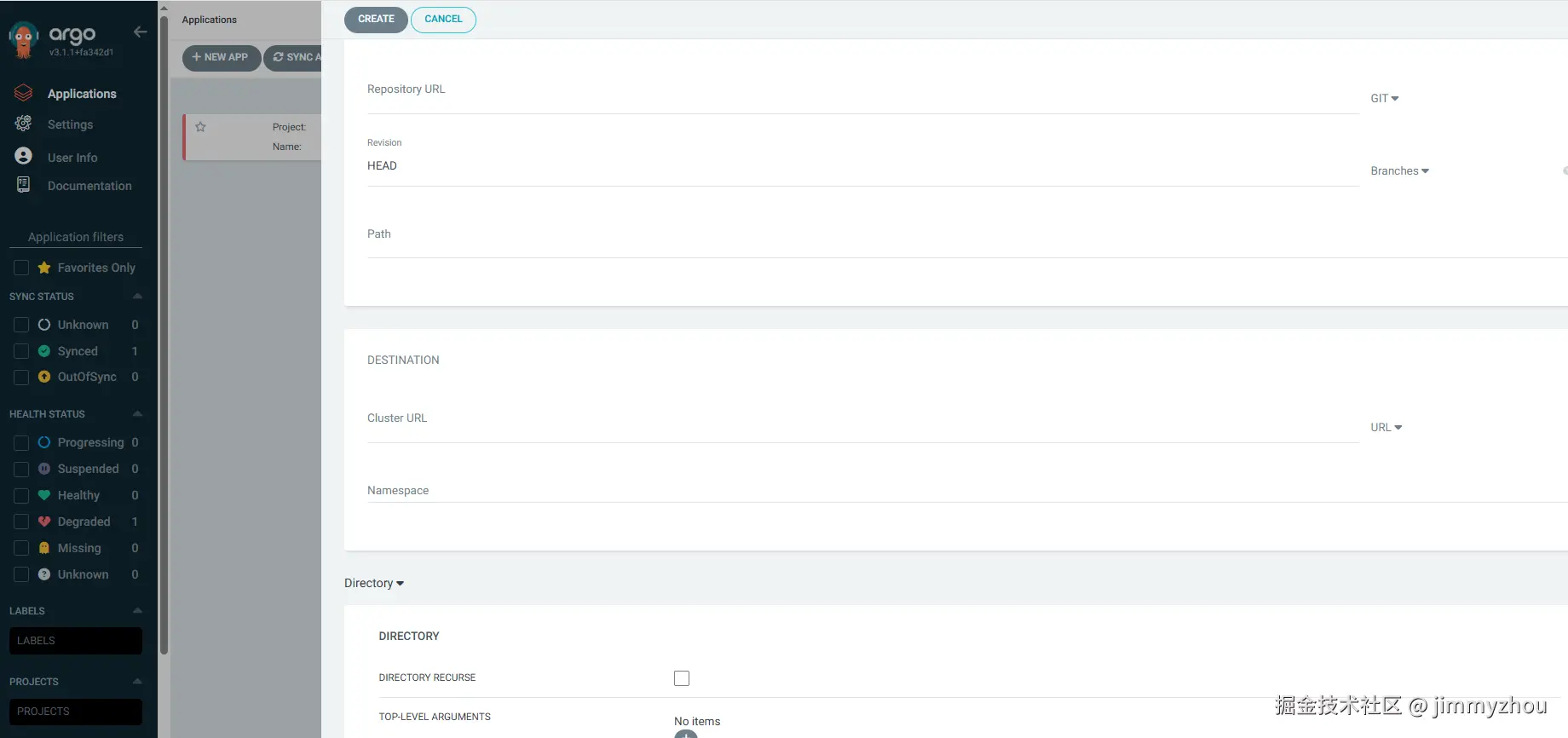Click the PROJECTS filter input box

(x=76, y=712)
